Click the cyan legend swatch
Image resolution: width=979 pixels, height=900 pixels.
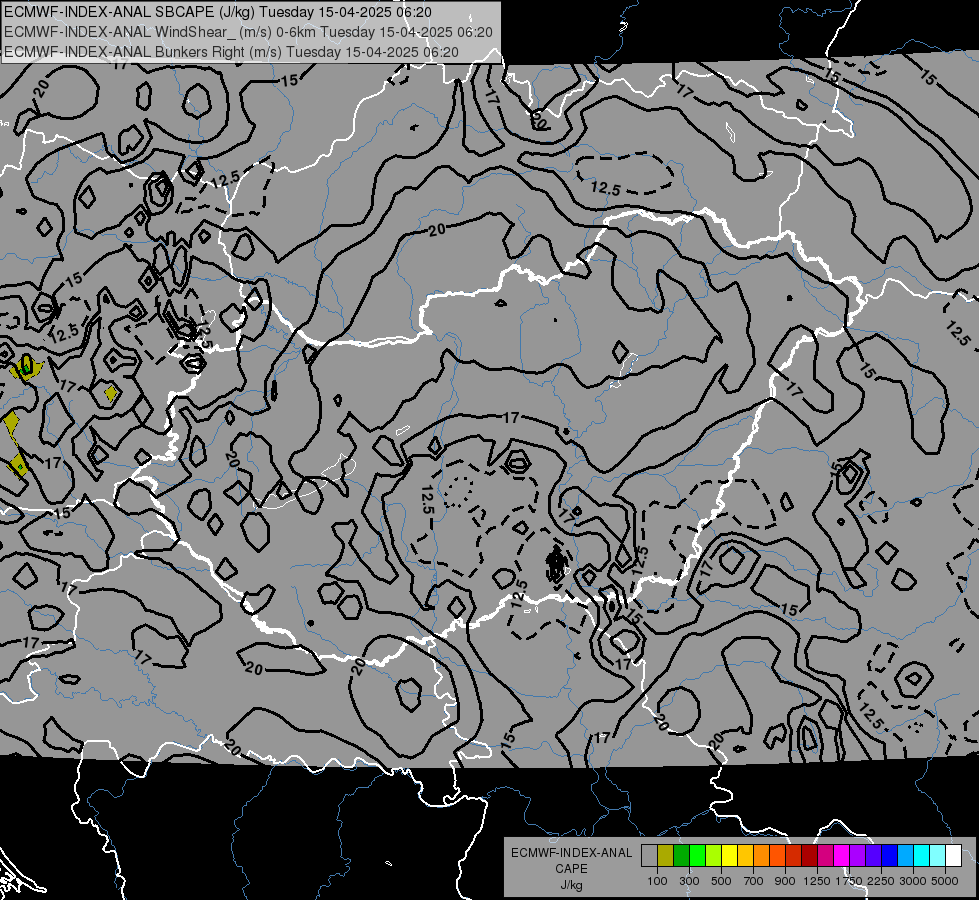922,856
